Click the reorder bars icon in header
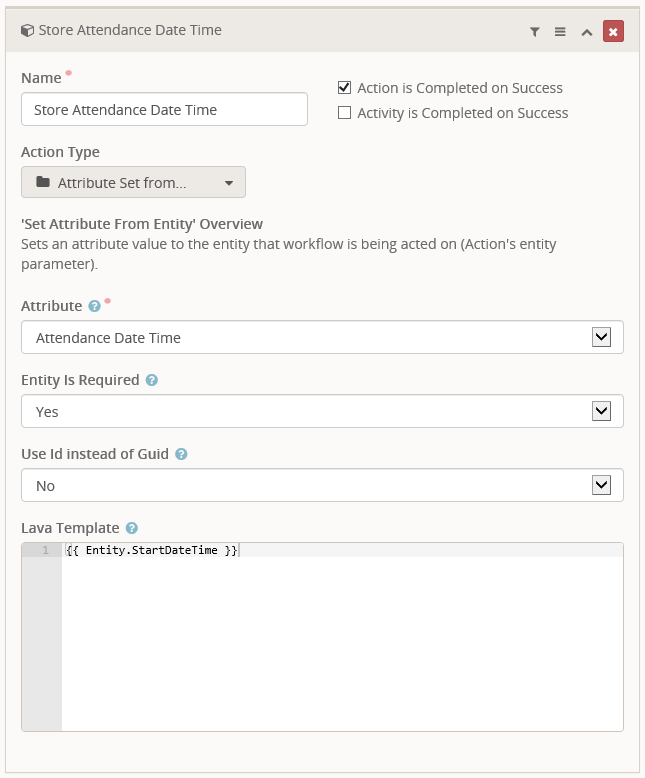This screenshot has height=778, width=645. click(560, 32)
